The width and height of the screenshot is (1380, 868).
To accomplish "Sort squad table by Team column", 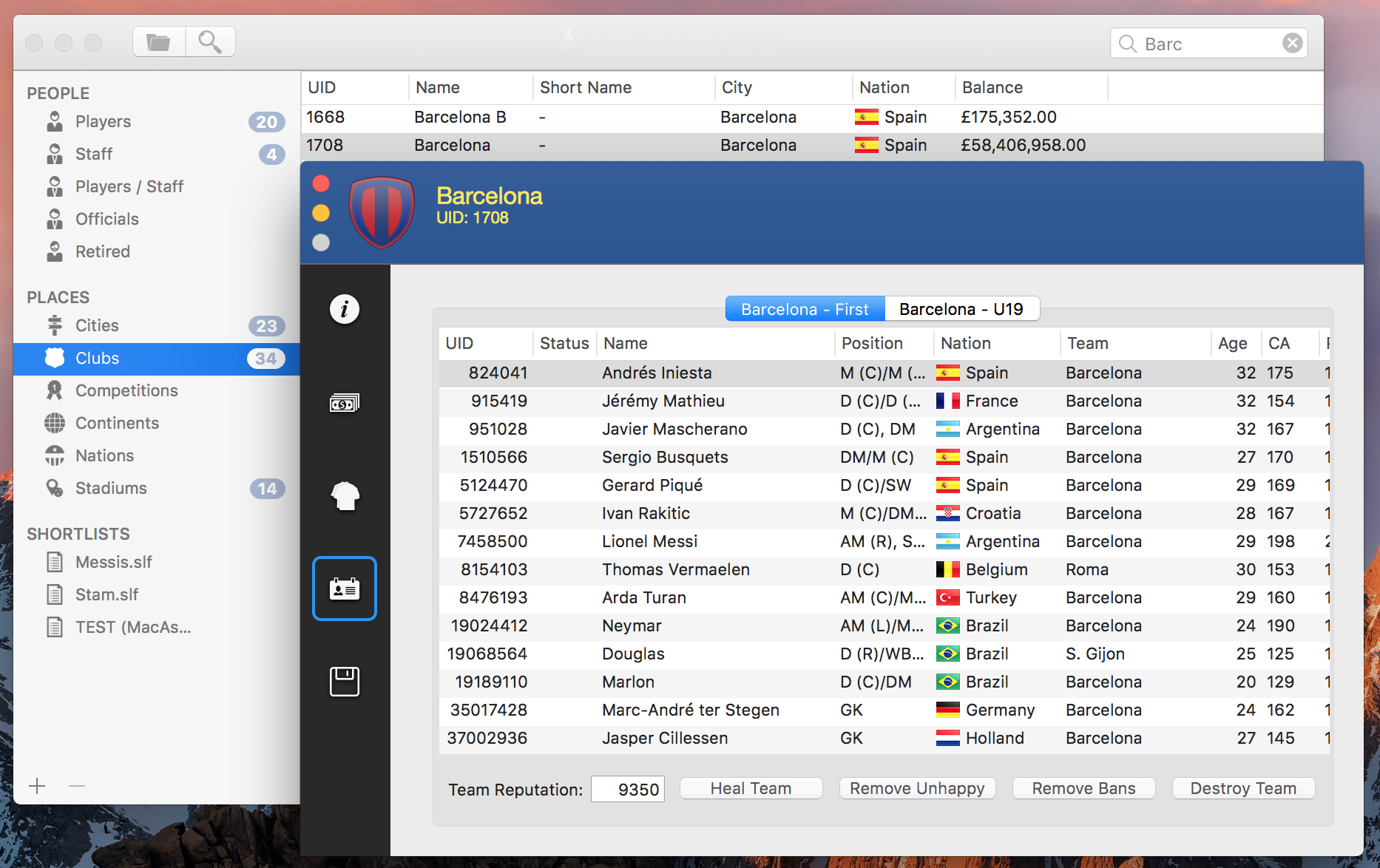I will (1135, 343).
